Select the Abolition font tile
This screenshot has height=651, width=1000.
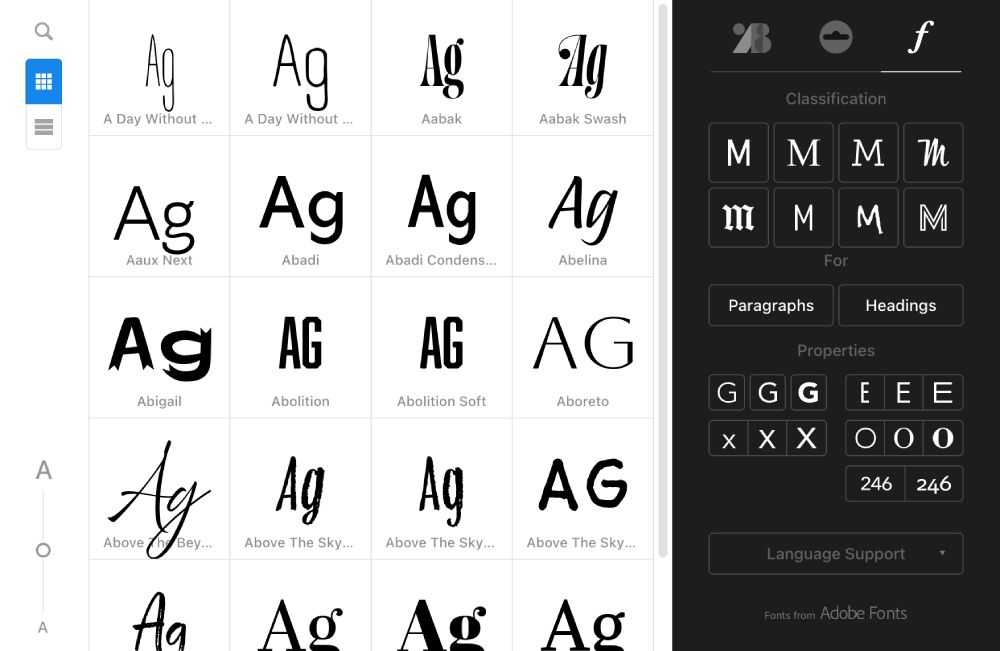[300, 348]
